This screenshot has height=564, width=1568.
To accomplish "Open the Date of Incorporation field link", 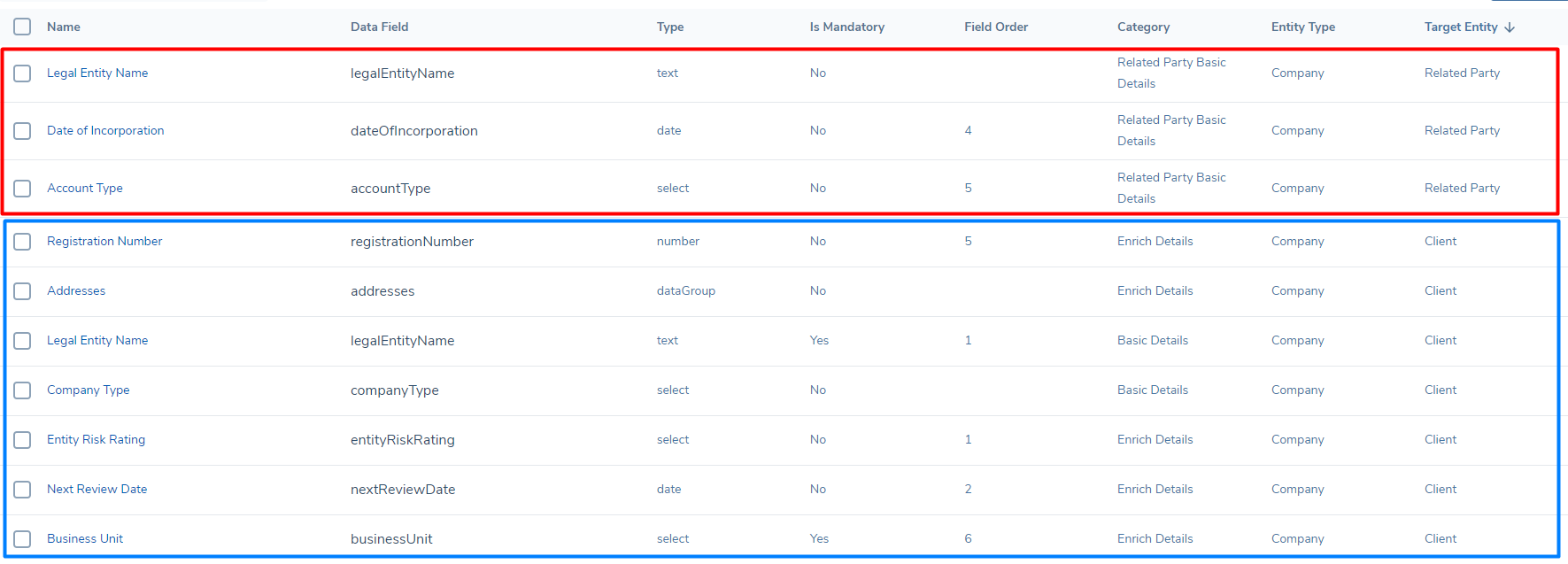I will 105,130.
